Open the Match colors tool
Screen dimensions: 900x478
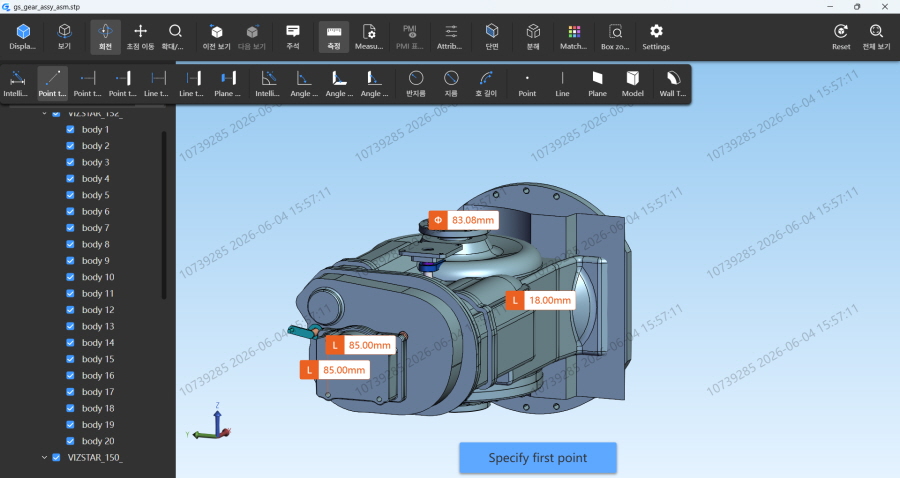(x=573, y=37)
